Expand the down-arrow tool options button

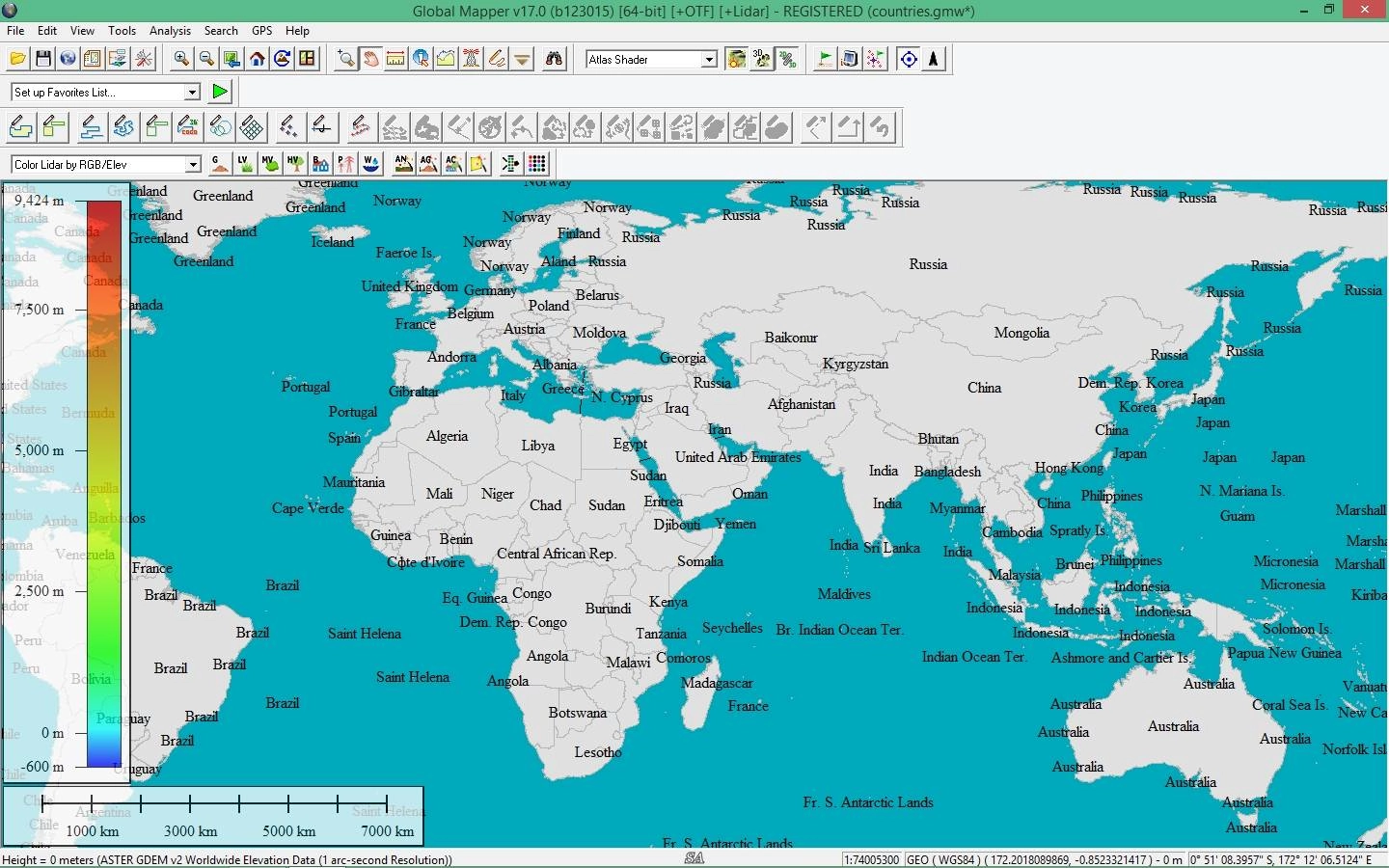[x=521, y=59]
